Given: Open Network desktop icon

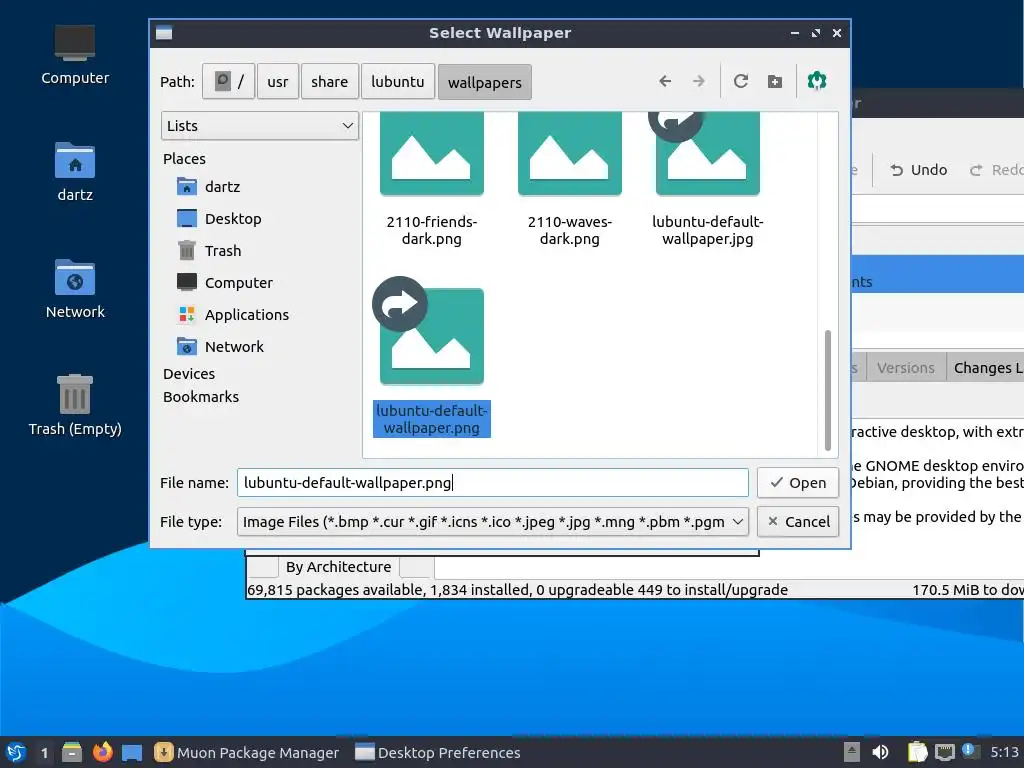Looking at the screenshot, I should coord(74,289).
